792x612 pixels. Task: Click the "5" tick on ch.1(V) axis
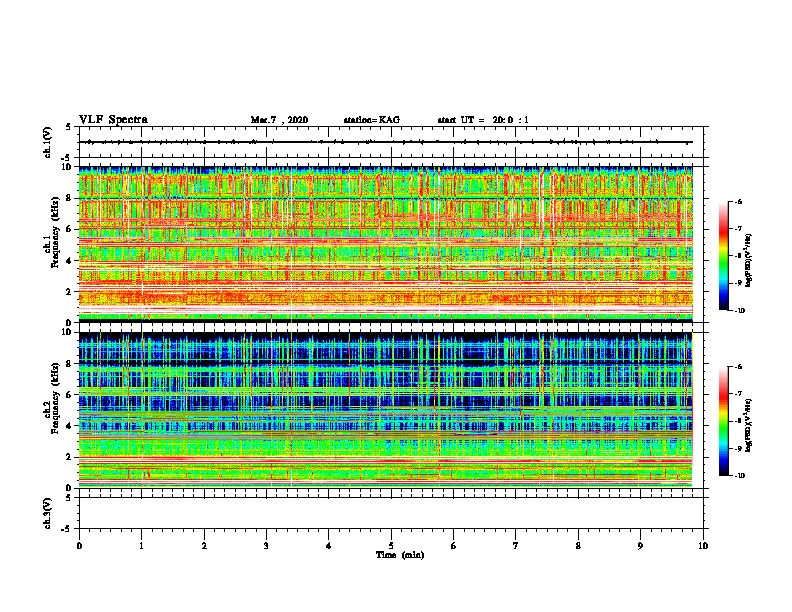(68, 127)
